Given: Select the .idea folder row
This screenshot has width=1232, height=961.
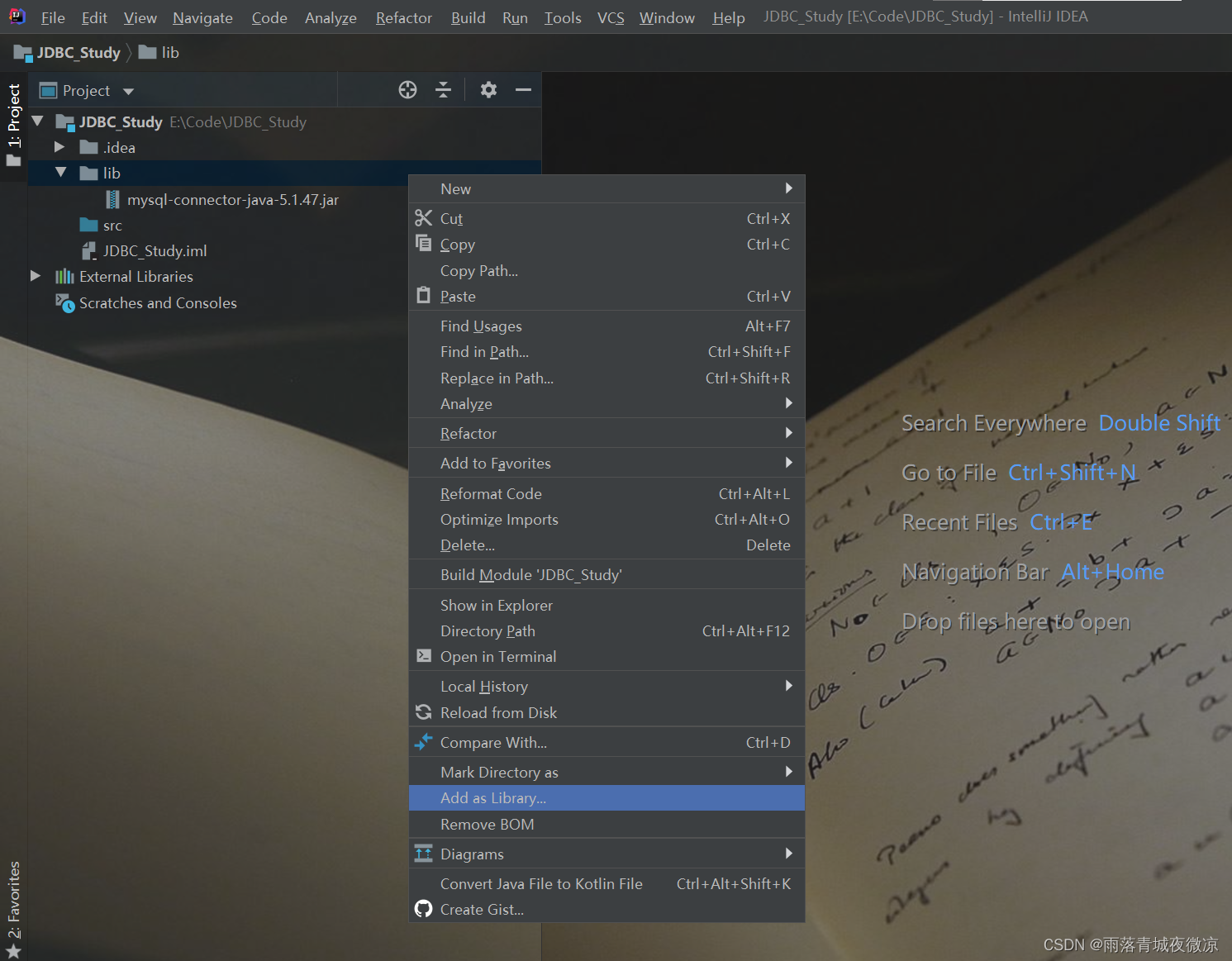Looking at the screenshot, I should click(x=285, y=147).
